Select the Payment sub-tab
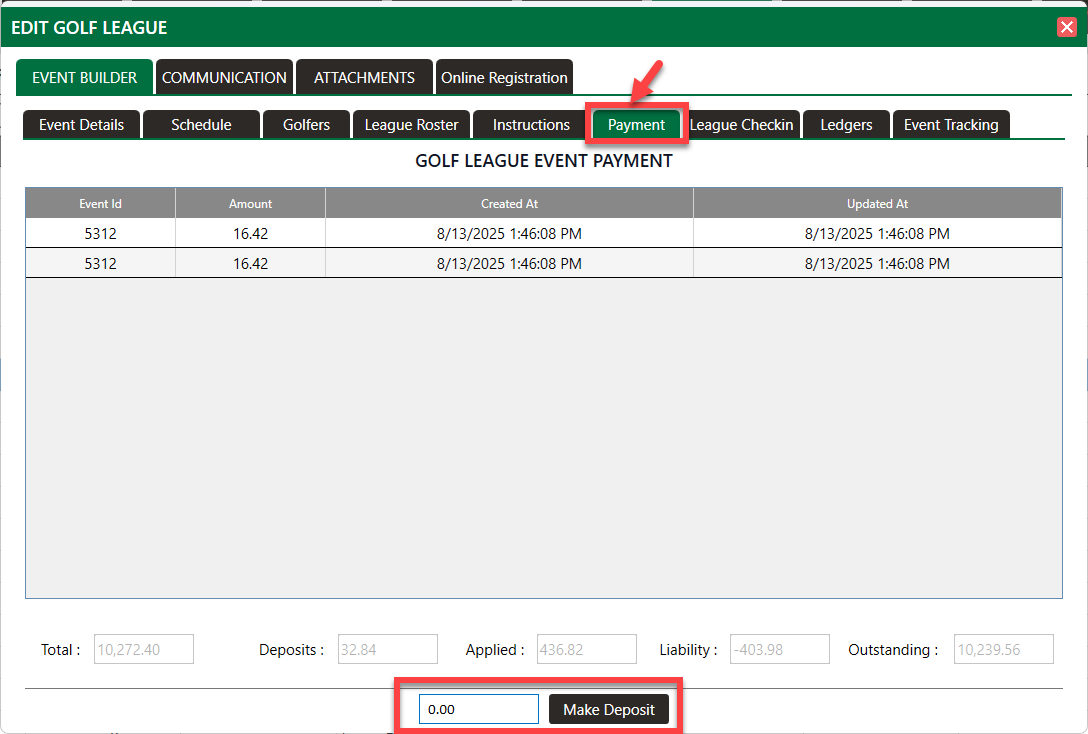 click(636, 124)
